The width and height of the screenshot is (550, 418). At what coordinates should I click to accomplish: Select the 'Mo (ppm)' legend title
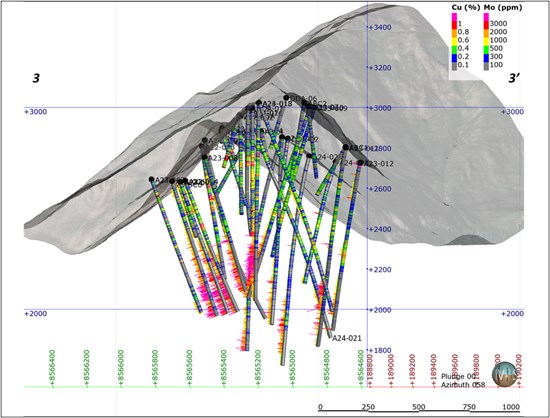click(503, 7)
